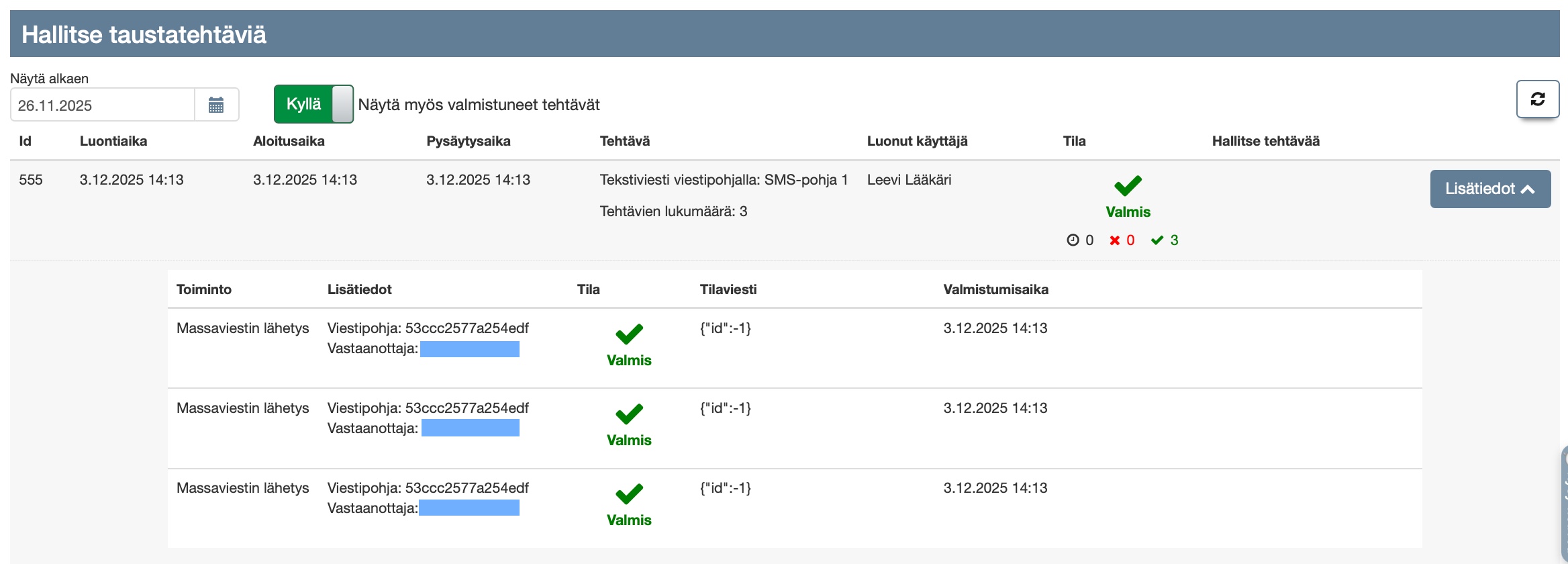Click the Valmistumisaika subtable column header
Image resolution: width=1568 pixels, height=564 pixels.
995,289
